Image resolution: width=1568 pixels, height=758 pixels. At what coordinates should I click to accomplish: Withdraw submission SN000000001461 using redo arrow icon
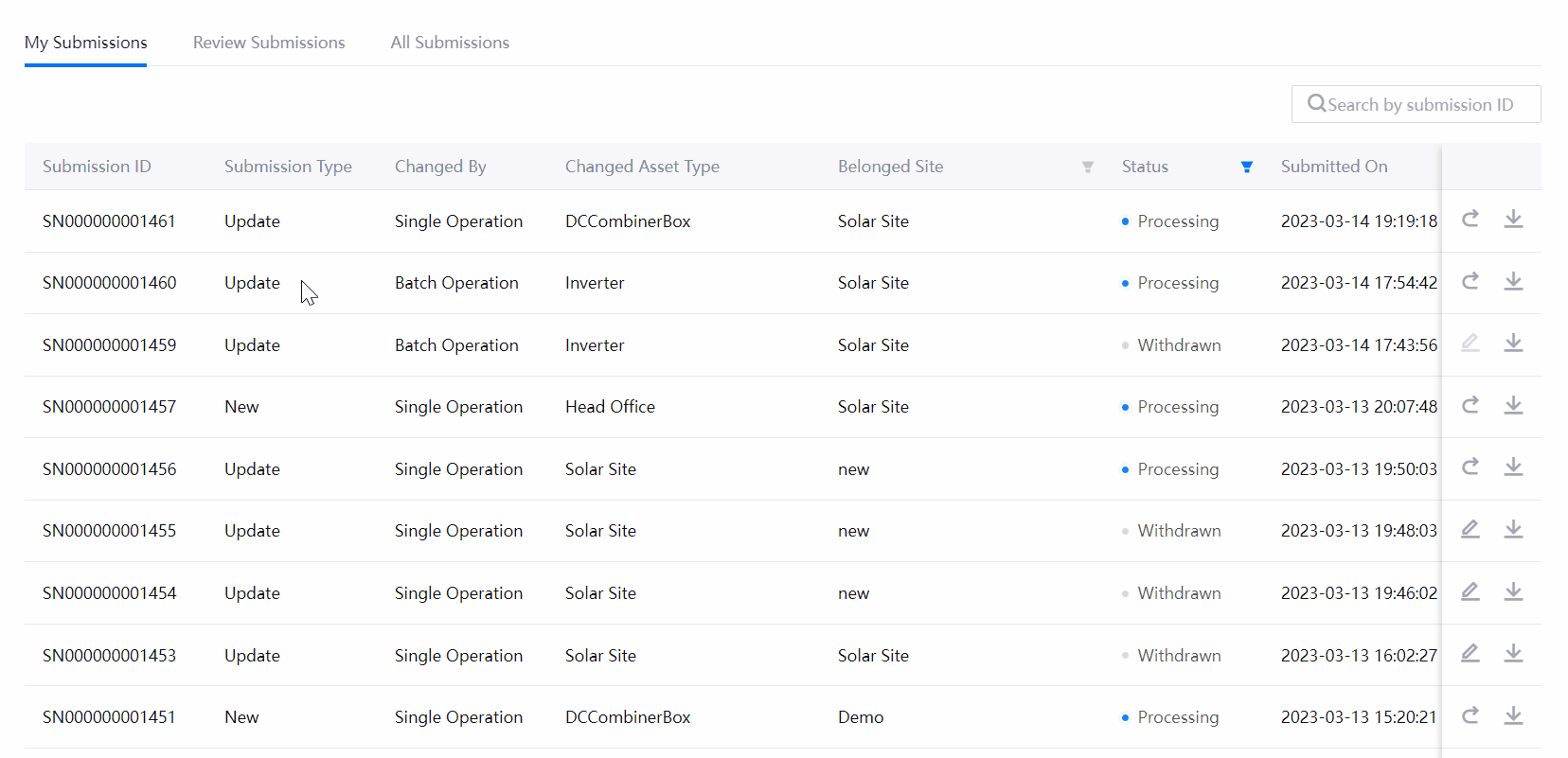[1470, 220]
